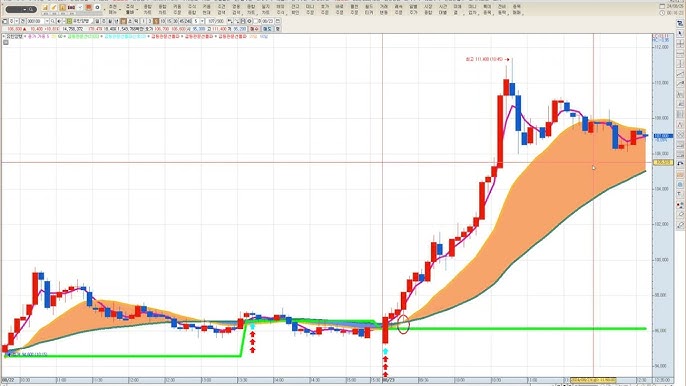Click the small button right of 매도
The width and height of the screenshot is (686, 386).
point(277,29)
